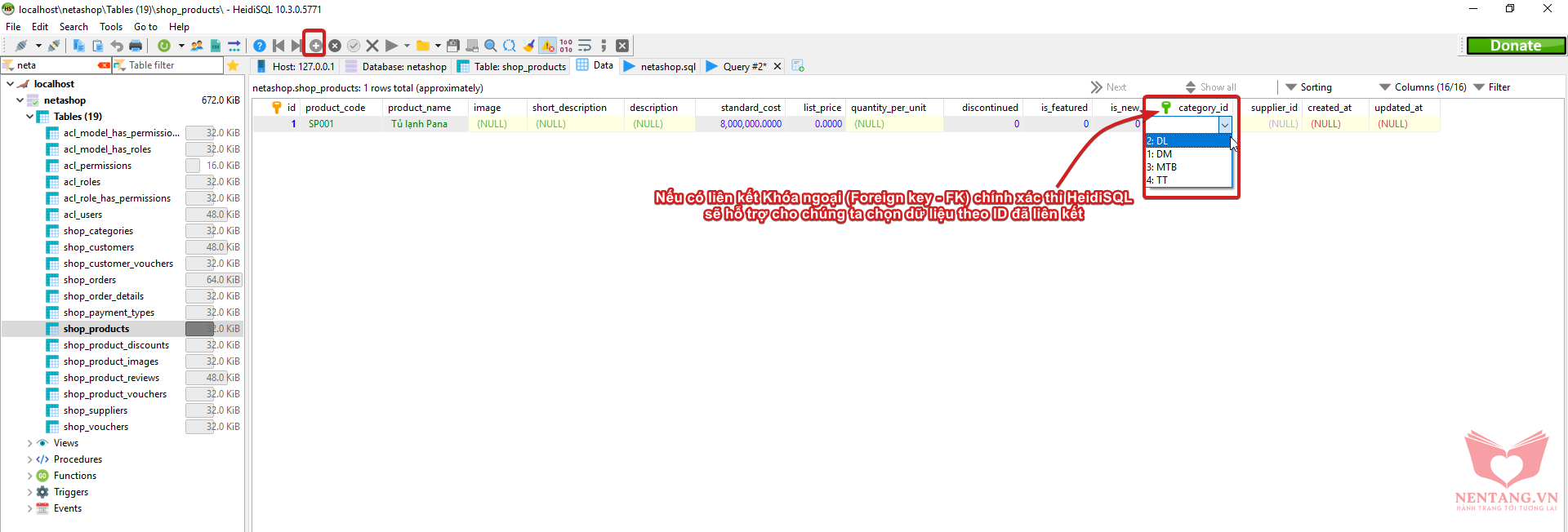The image size is (1568, 532).
Task: Switch to the Query #2* tab
Action: point(743,66)
